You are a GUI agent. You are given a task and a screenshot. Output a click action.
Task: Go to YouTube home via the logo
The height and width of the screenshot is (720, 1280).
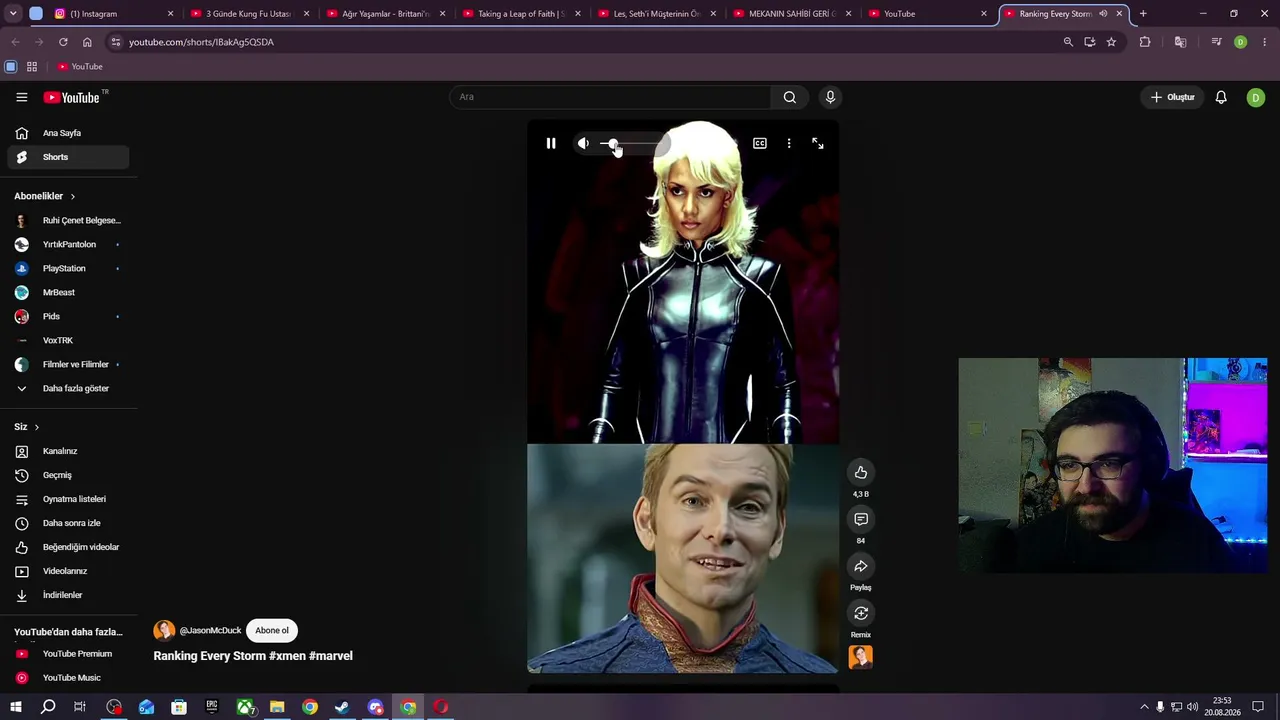point(72,97)
